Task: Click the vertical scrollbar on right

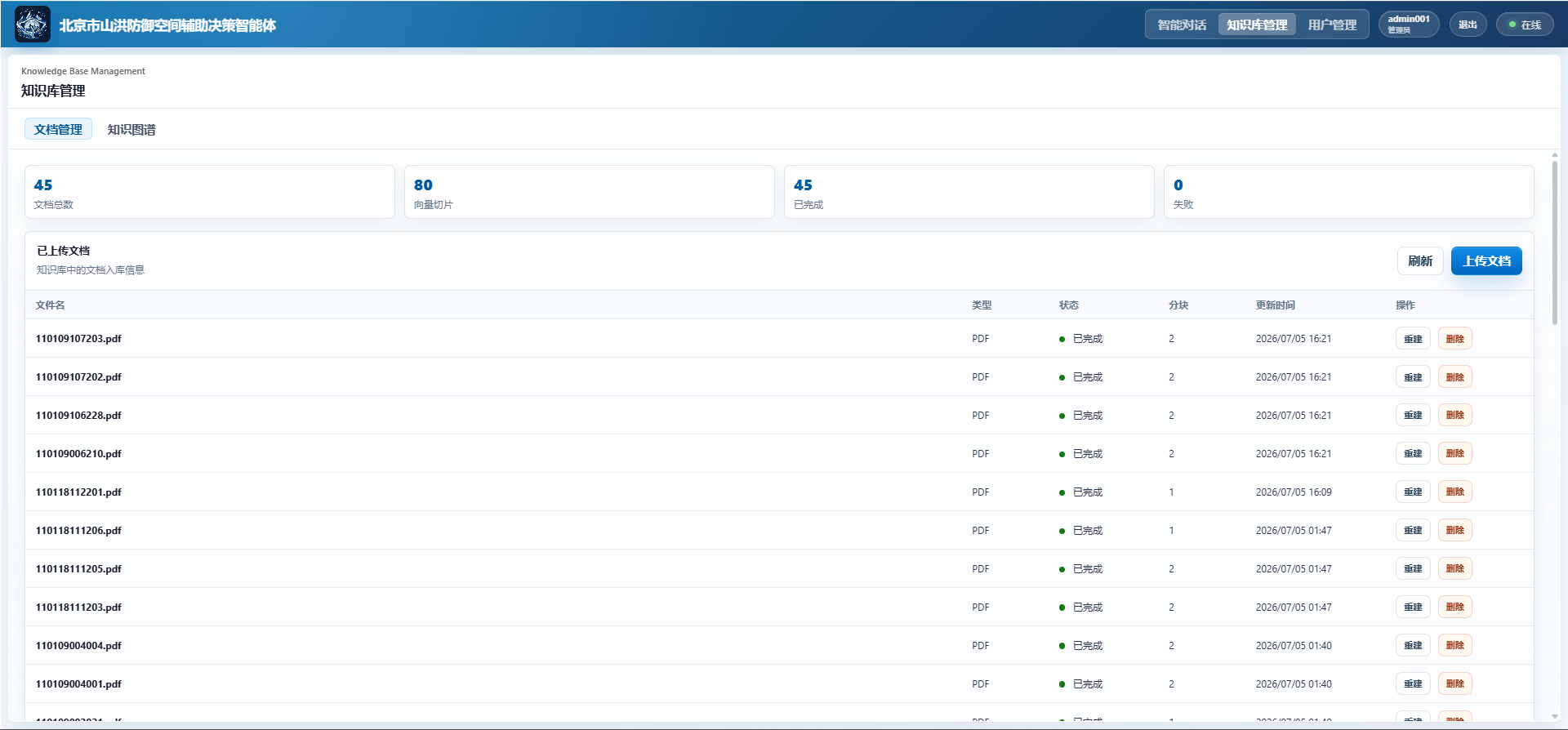Action: 1555,243
